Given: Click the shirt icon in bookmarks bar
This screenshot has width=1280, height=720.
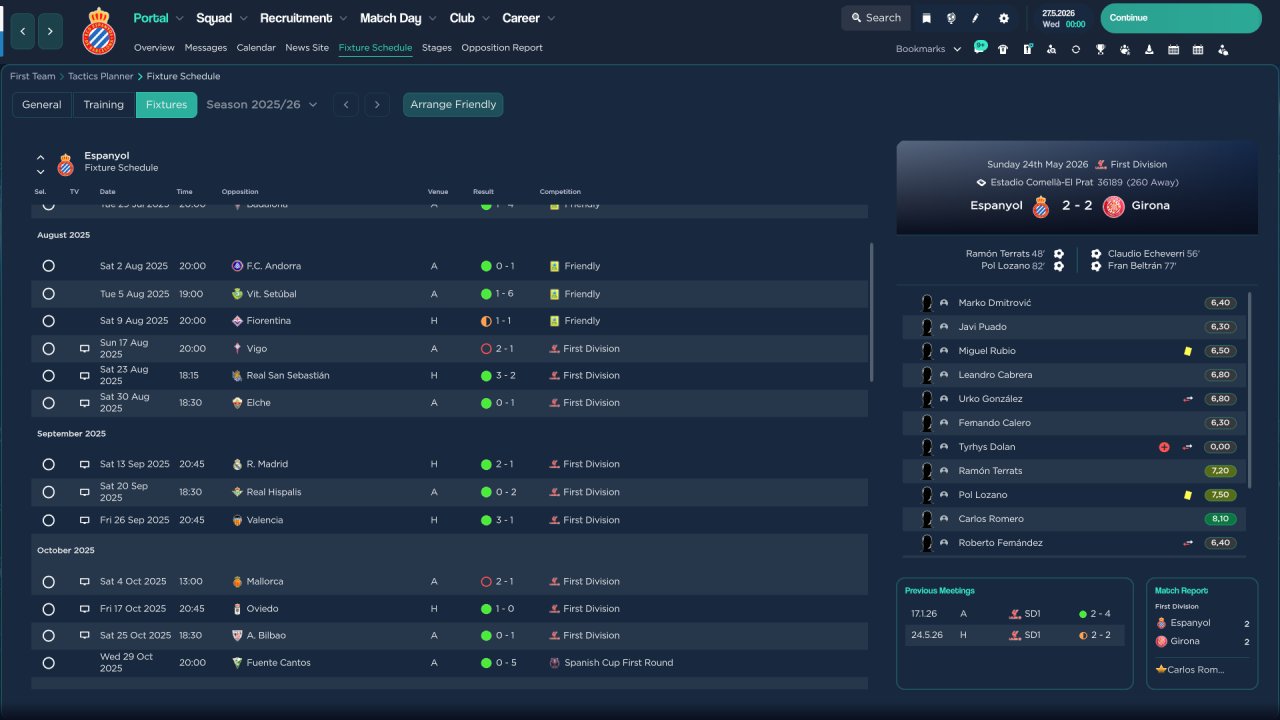Looking at the screenshot, I should 1003,49.
